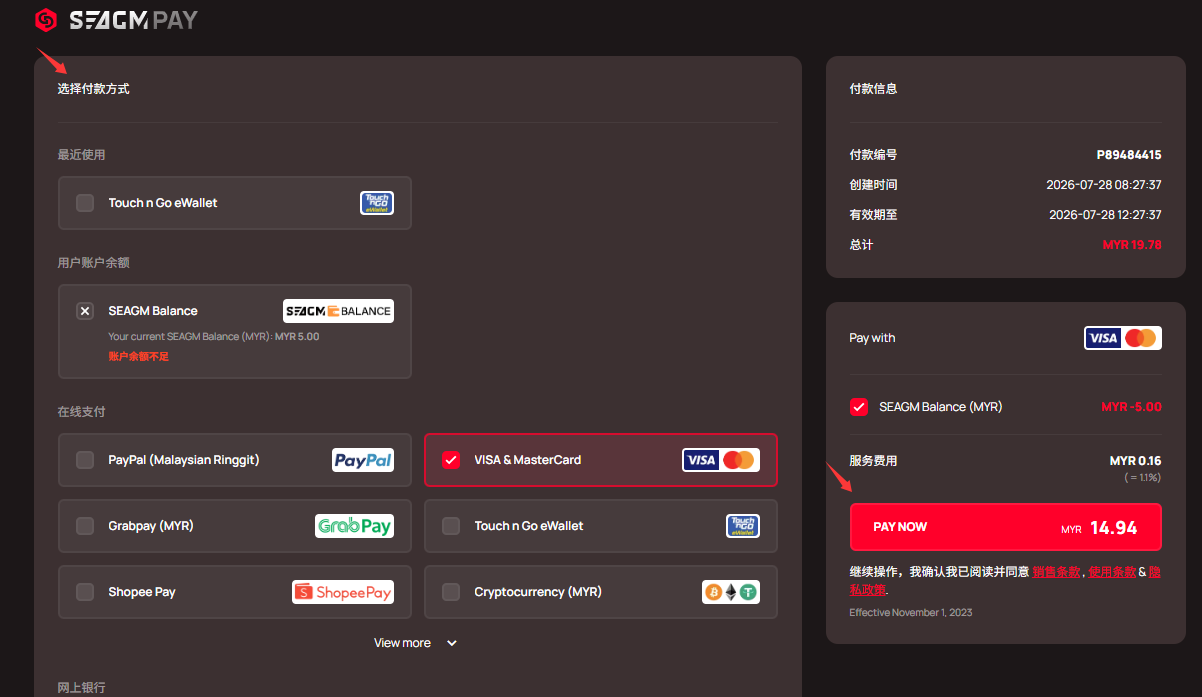Image resolution: width=1202 pixels, height=697 pixels.
Task: Click the payment number P89484415
Action: (1129, 155)
